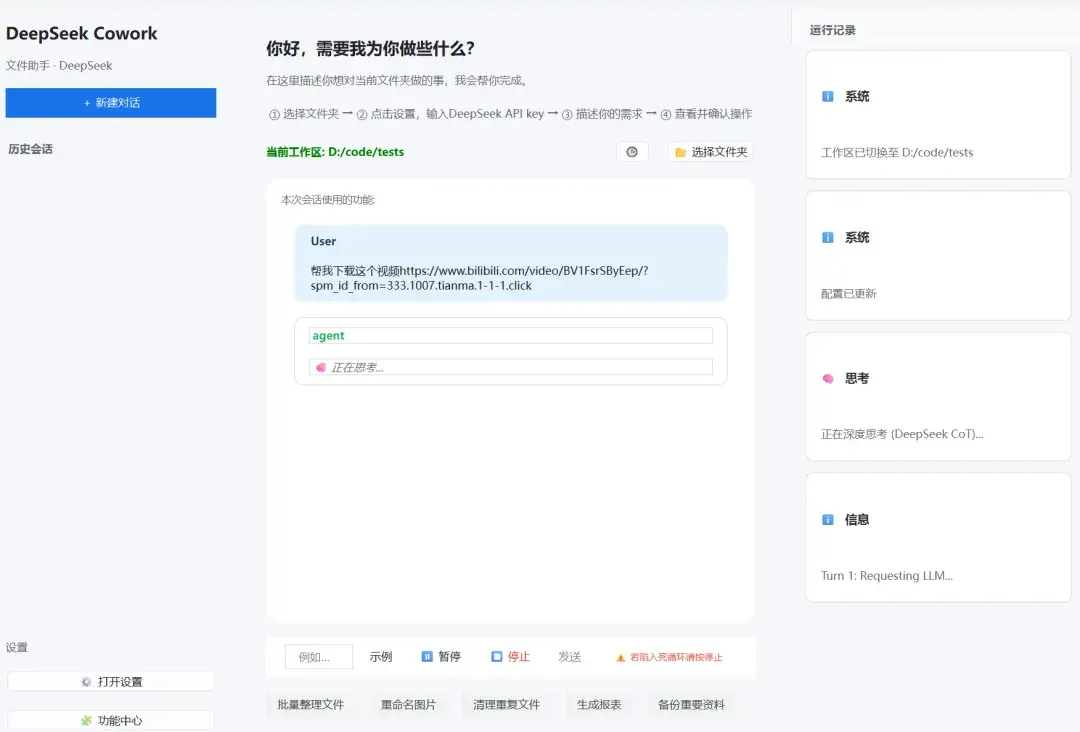Focus the 例如... message input field
This screenshot has height=732, width=1080.
(x=319, y=657)
